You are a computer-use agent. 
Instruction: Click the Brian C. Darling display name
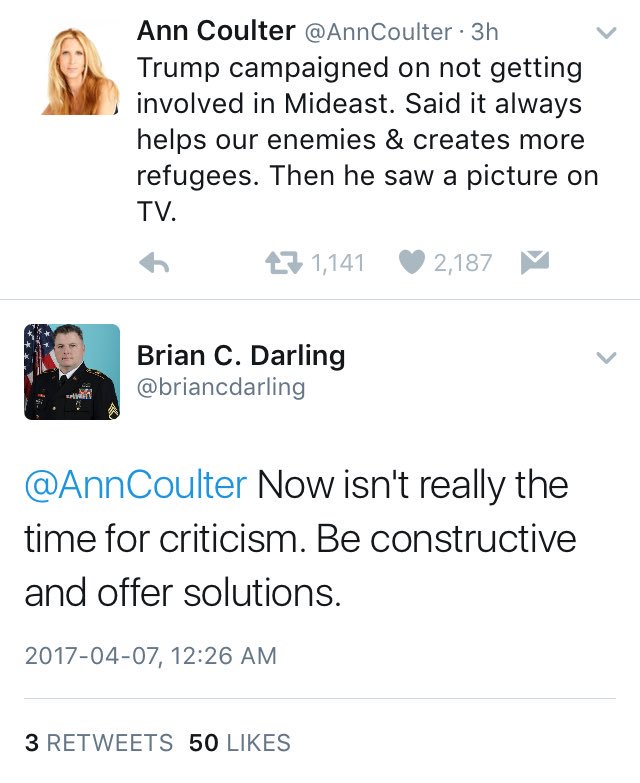click(240, 355)
